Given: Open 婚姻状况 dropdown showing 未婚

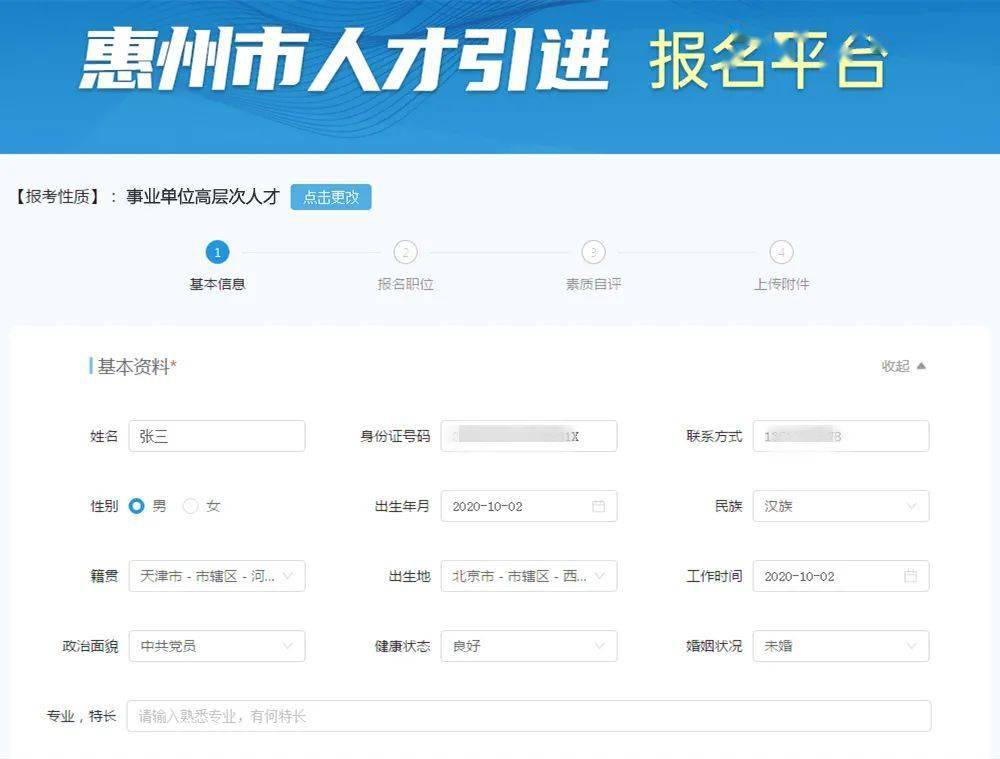Looking at the screenshot, I should pos(840,646).
